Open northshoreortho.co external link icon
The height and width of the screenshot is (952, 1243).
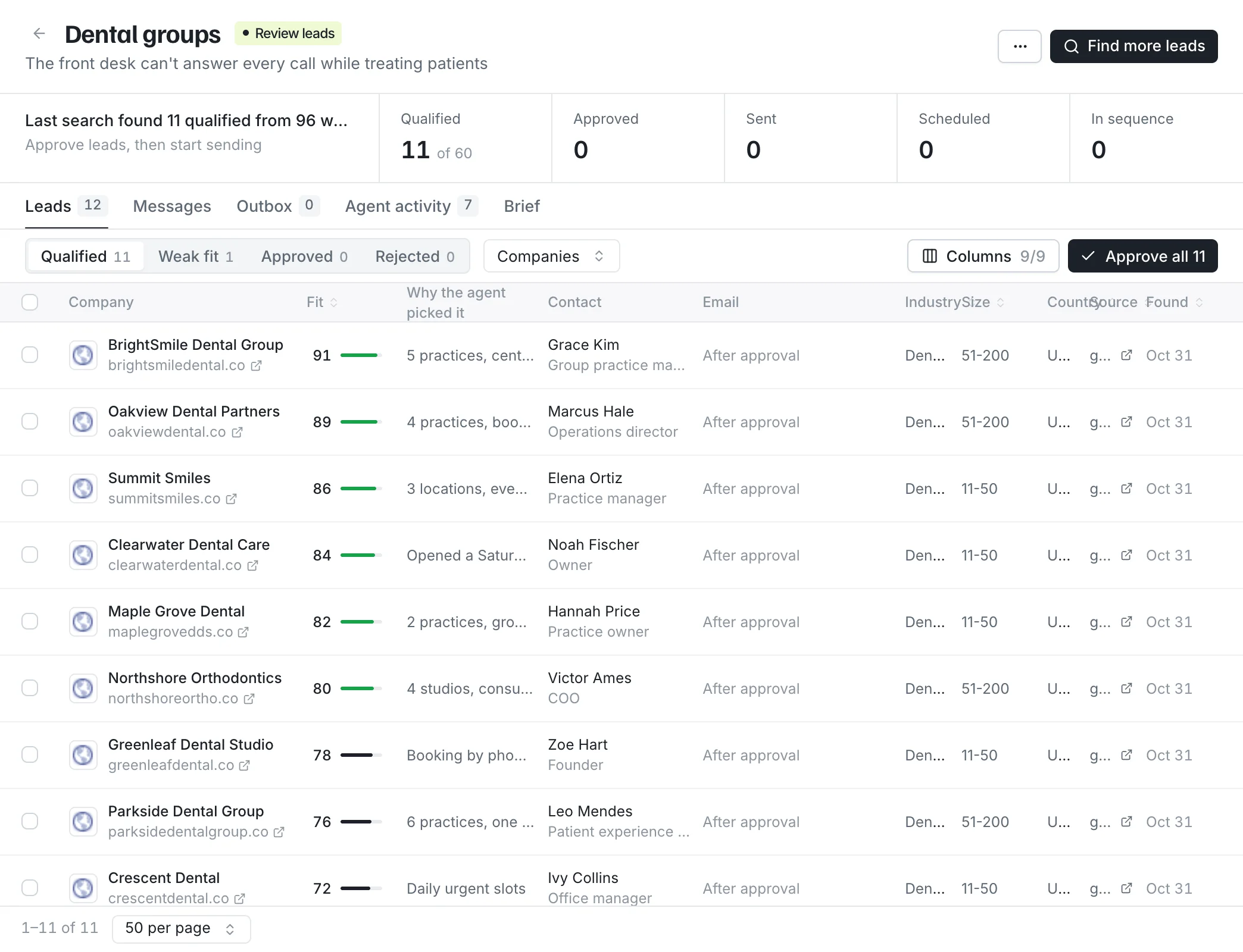coord(249,699)
